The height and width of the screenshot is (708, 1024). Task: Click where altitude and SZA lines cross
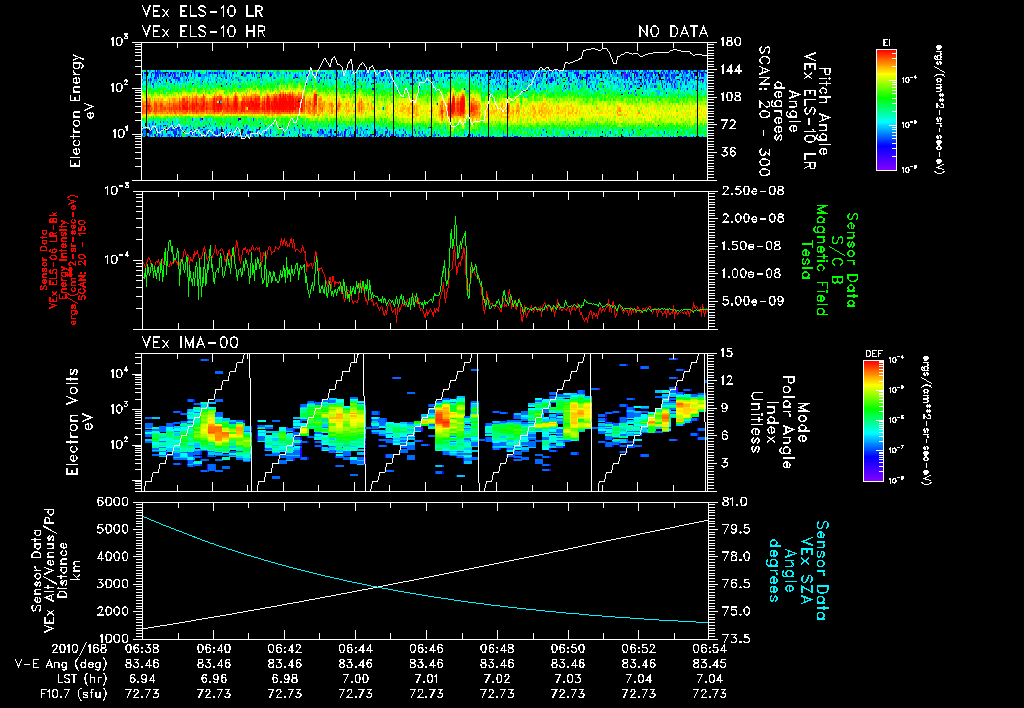(x=377, y=587)
